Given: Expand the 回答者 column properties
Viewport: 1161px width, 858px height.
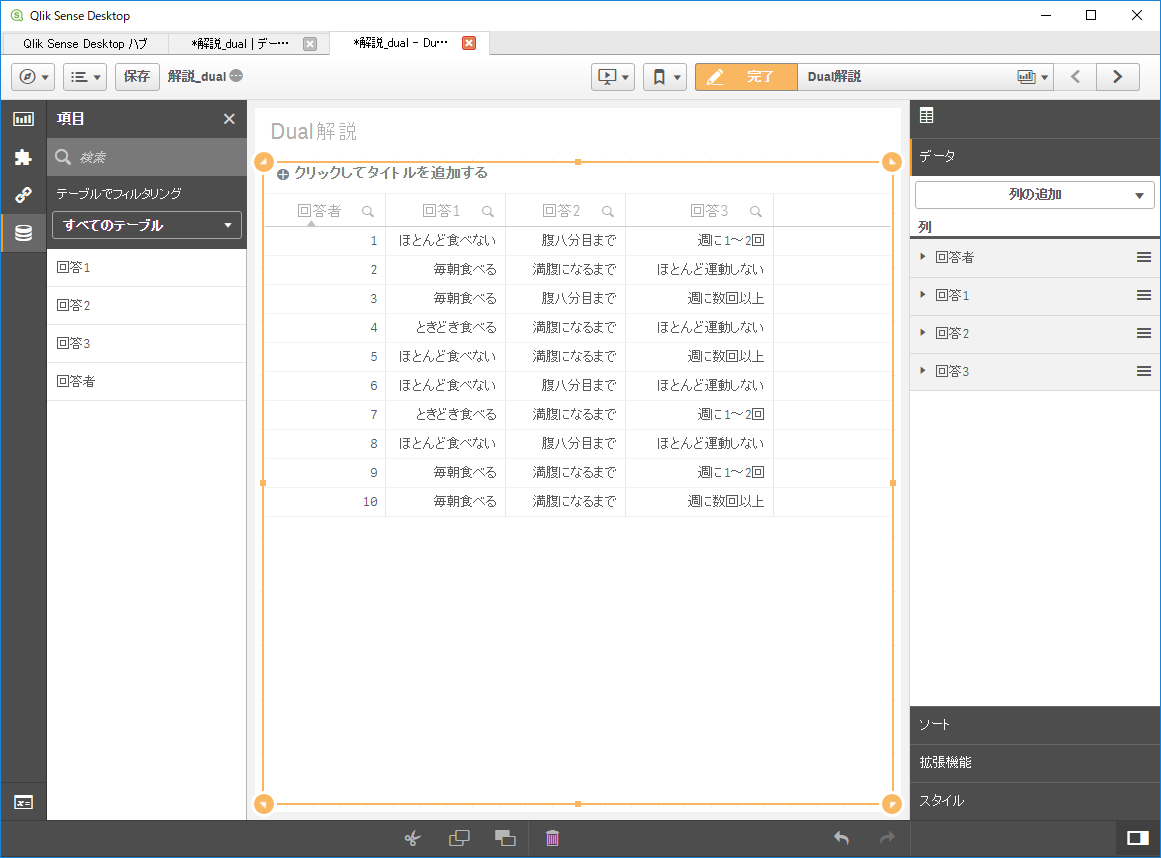Looking at the screenshot, I should pyautogui.click(x=923, y=257).
